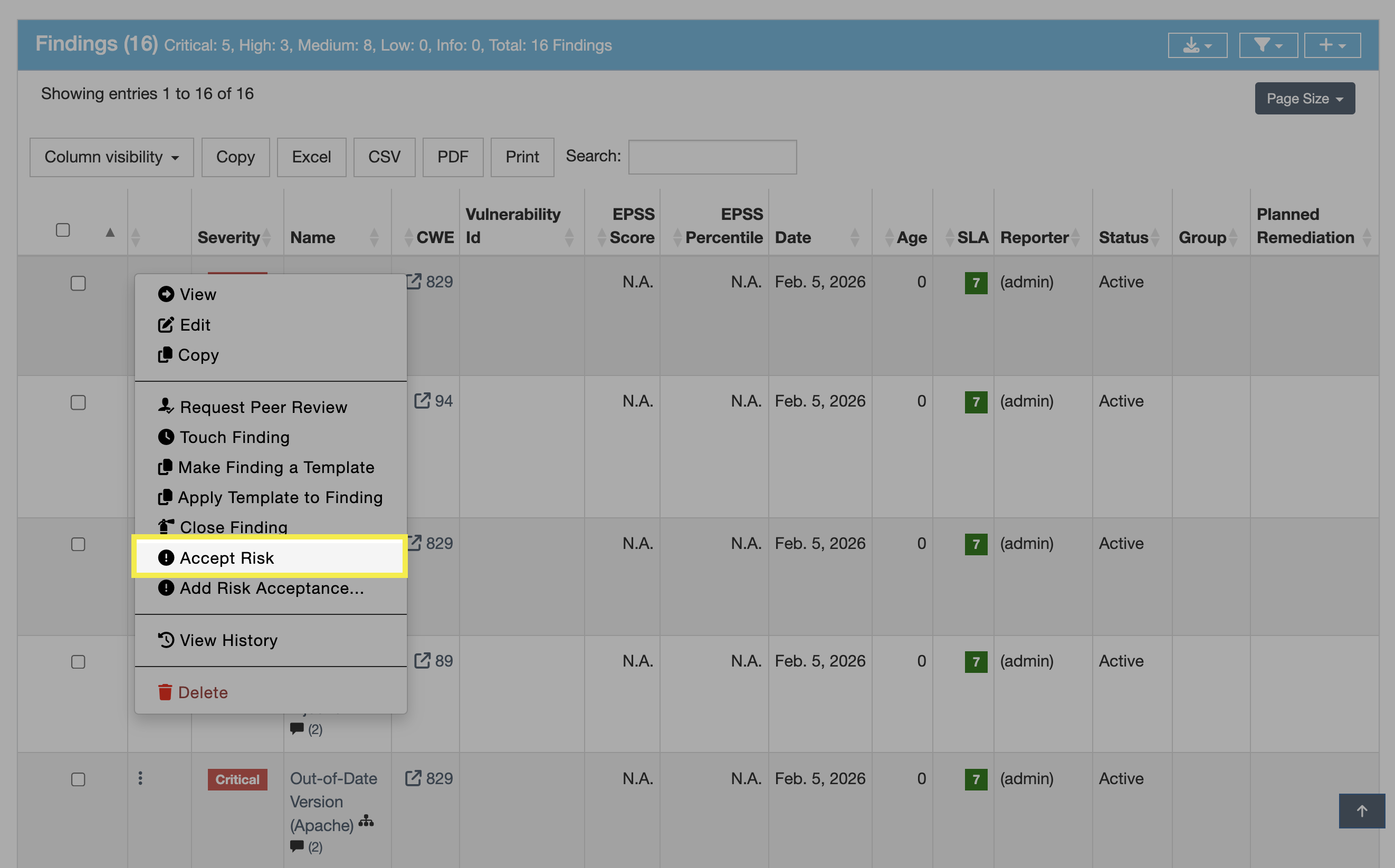1395x868 pixels.
Task: Check the first finding row checkbox
Action: (x=78, y=284)
